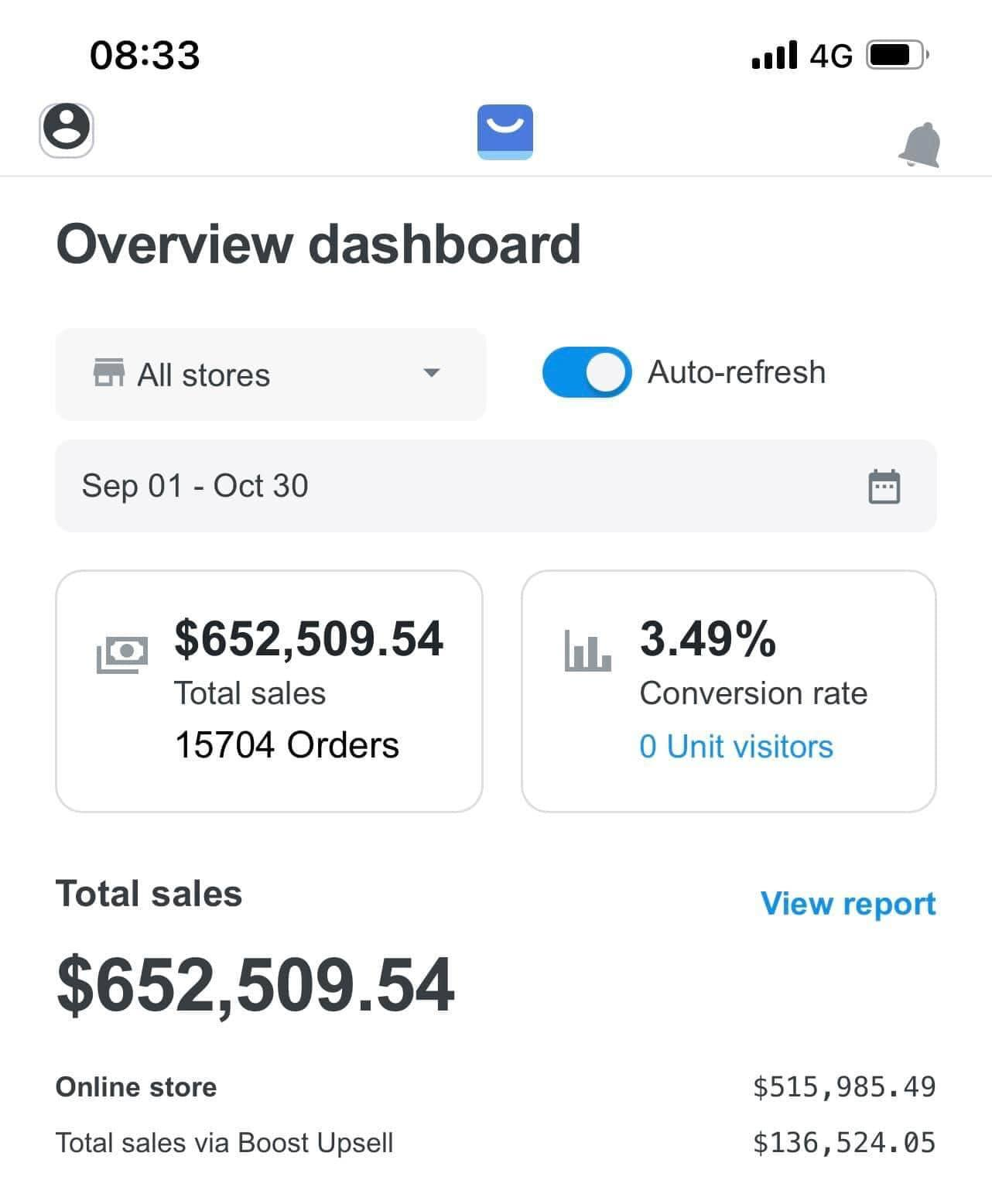The width and height of the screenshot is (992, 1204).
Task: Tap the Total sales $652,509.54 card
Action: click(x=269, y=689)
